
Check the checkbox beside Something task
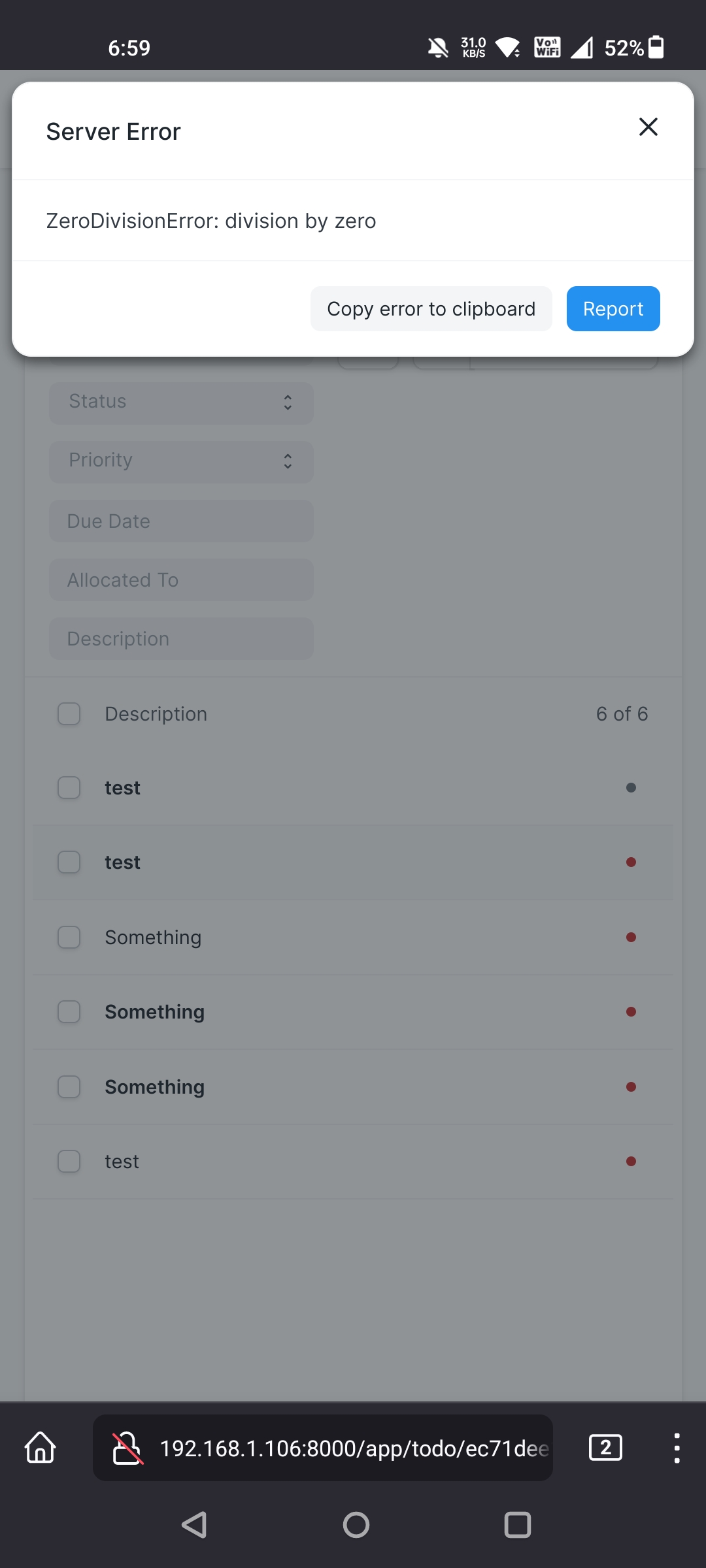pos(69,937)
